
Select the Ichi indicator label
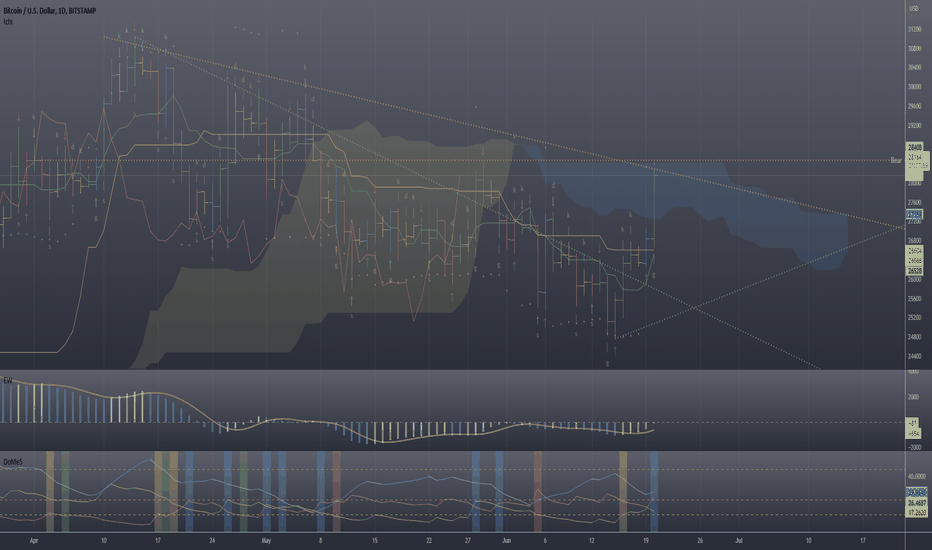click(8, 21)
